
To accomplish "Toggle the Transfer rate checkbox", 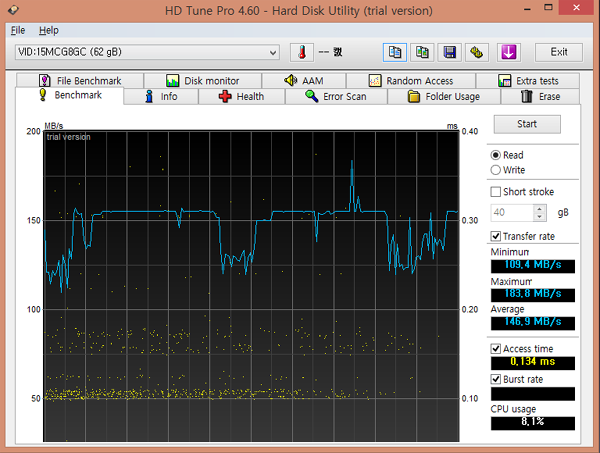I will [496, 236].
